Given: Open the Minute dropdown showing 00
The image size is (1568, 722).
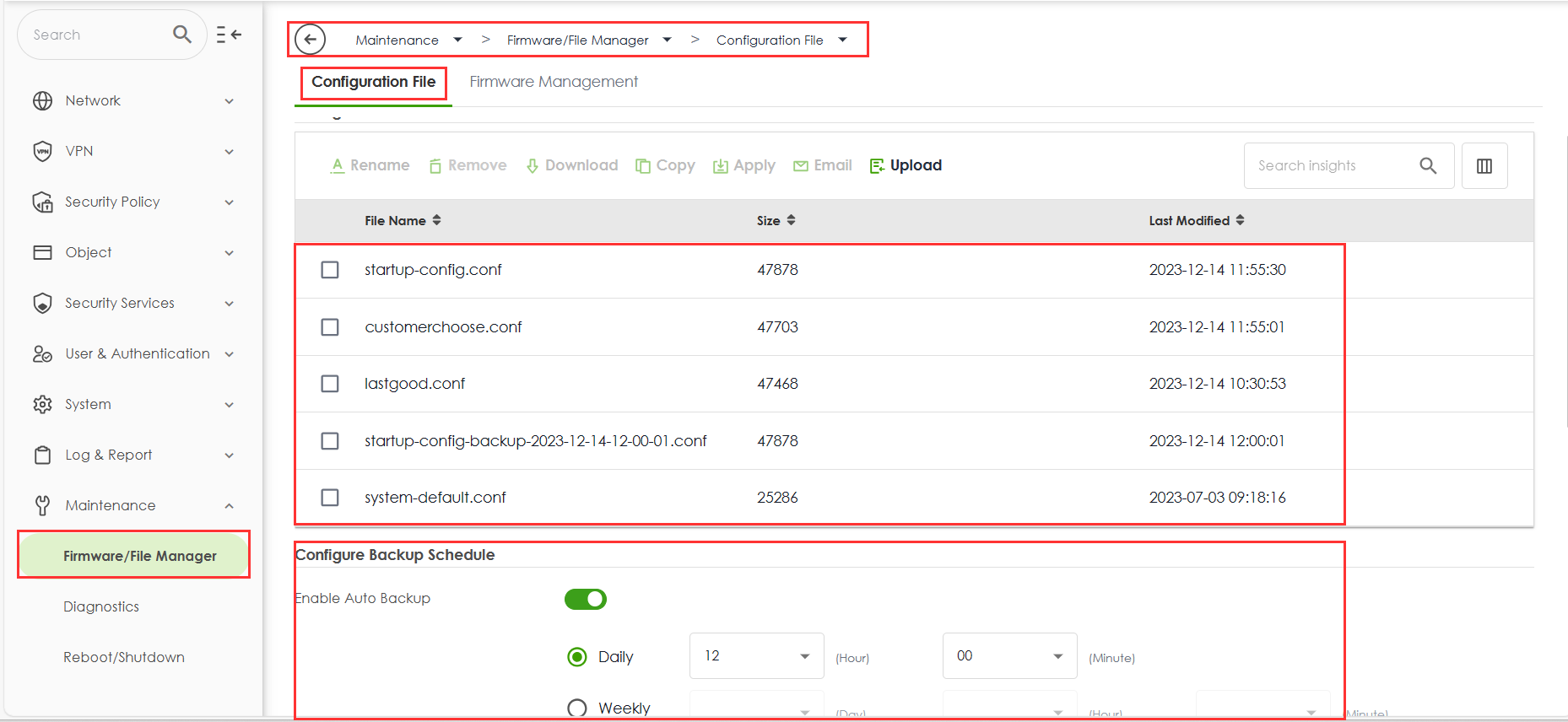Looking at the screenshot, I should (1009, 656).
